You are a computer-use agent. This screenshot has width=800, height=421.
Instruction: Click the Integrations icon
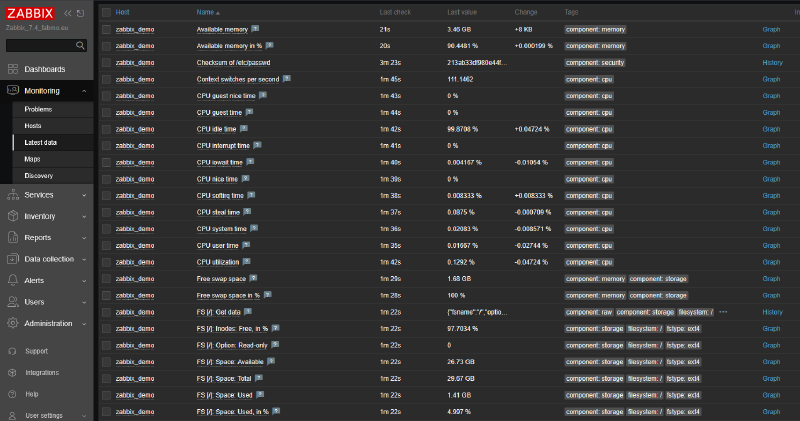tap(13, 373)
